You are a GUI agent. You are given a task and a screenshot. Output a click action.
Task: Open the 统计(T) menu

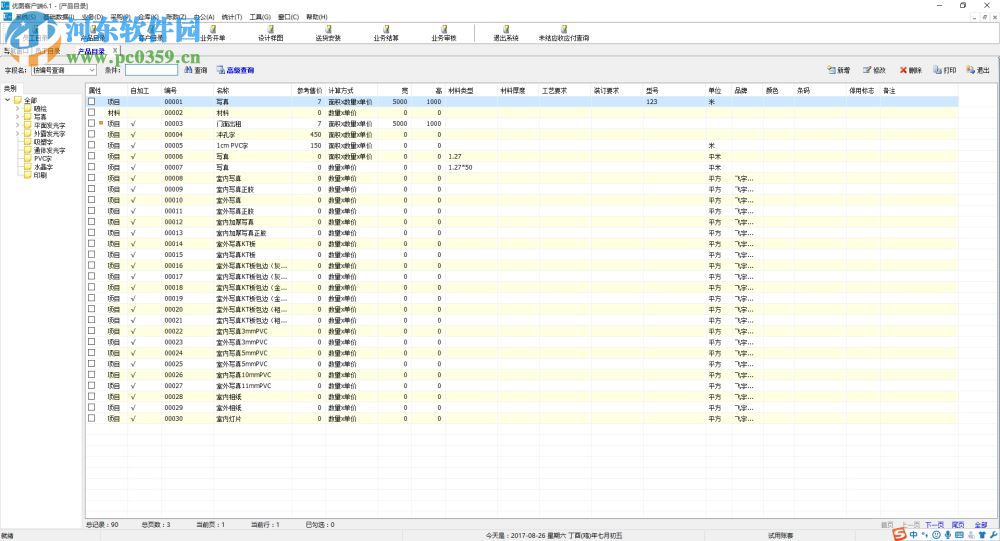coord(232,17)
